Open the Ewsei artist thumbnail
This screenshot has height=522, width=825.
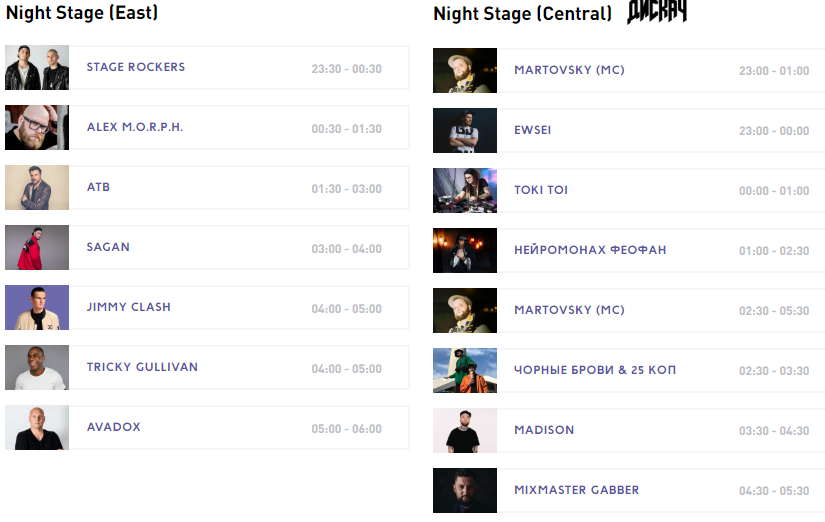click(x=465, y=131)
